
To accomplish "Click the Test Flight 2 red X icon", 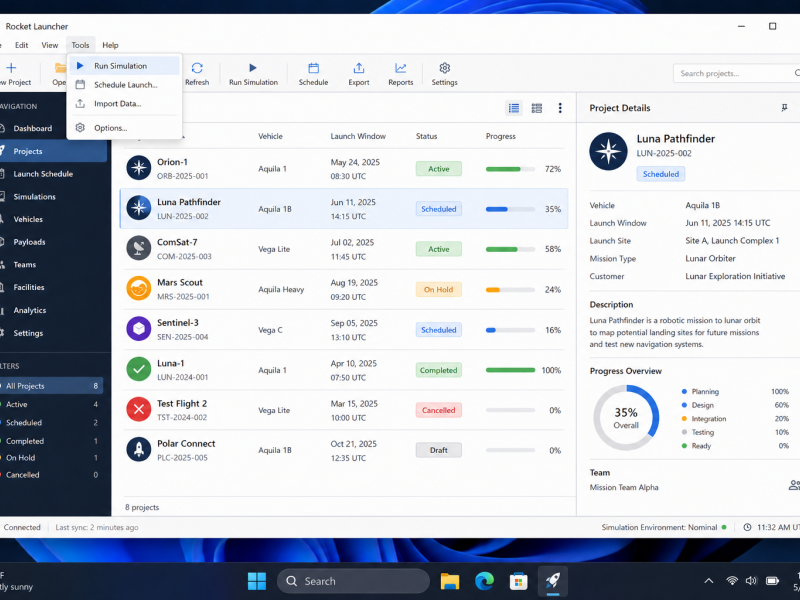I will coord(139,410).
